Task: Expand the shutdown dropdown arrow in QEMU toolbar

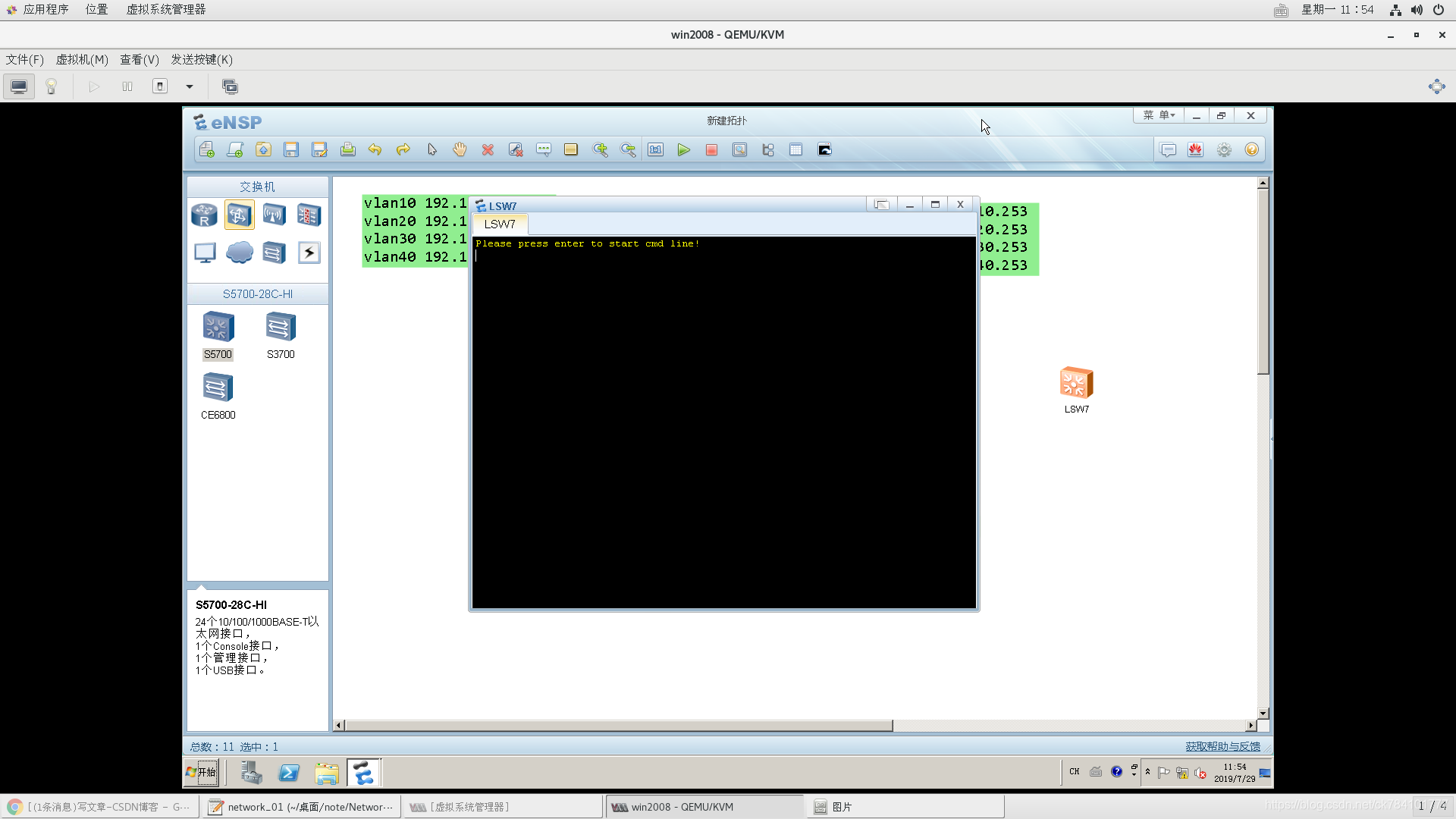Action: click(190, 86)
